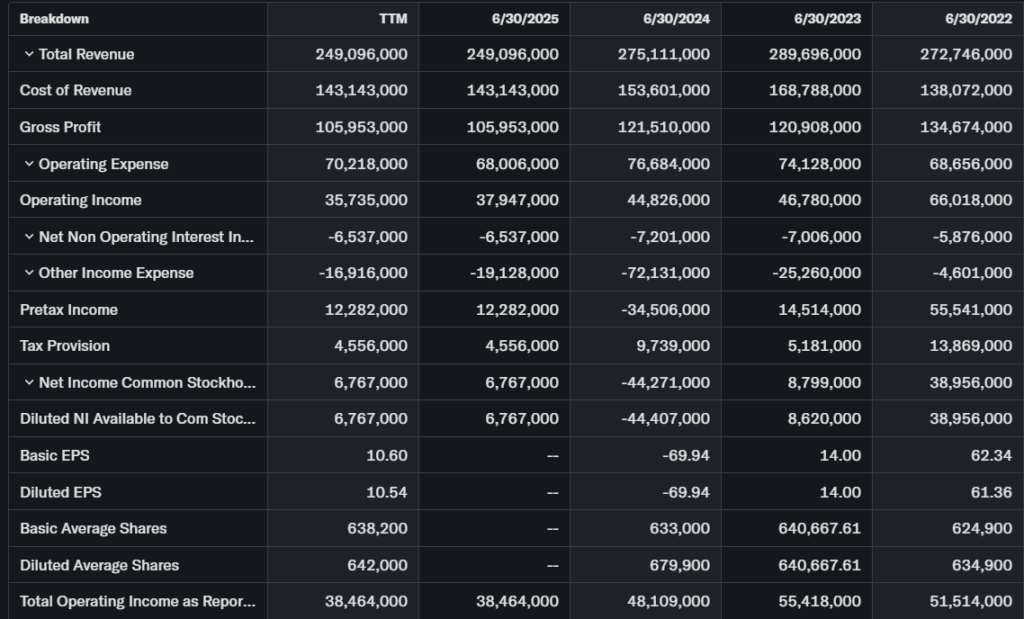The image size is (1024, 619).
Task: Click the Operating Income row label
Action: [81, 200]
